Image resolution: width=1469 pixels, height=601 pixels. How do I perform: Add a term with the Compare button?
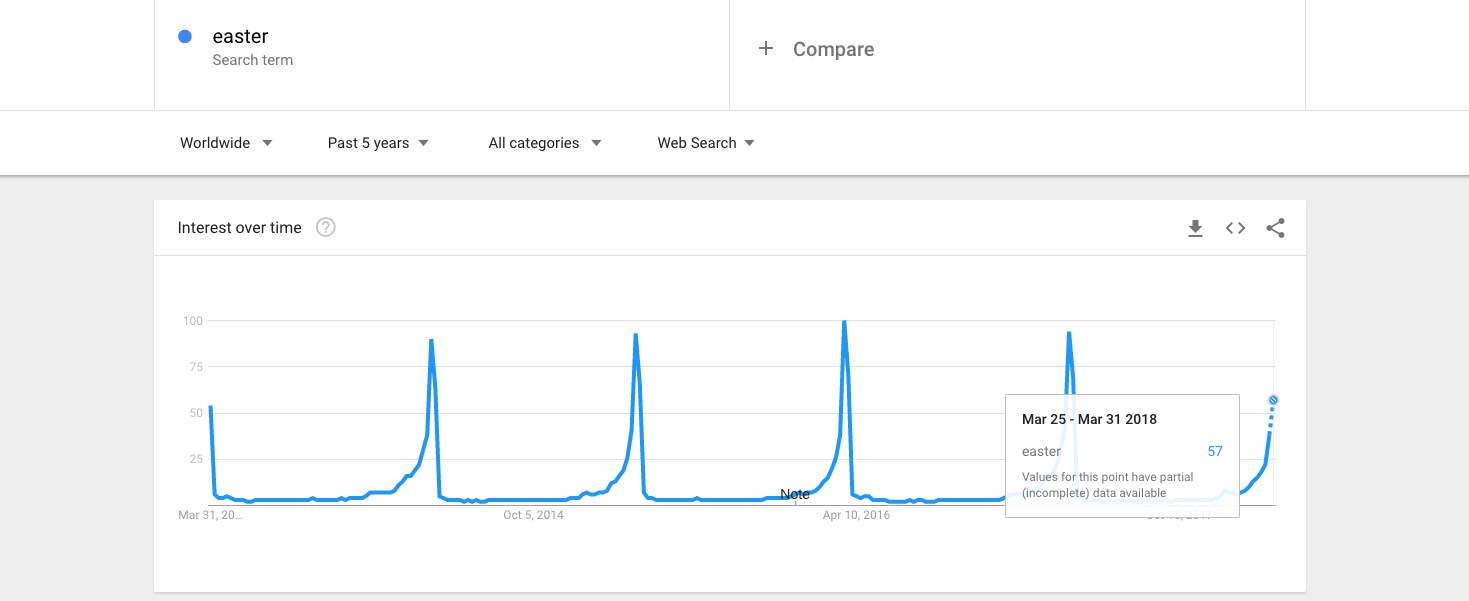833,49
